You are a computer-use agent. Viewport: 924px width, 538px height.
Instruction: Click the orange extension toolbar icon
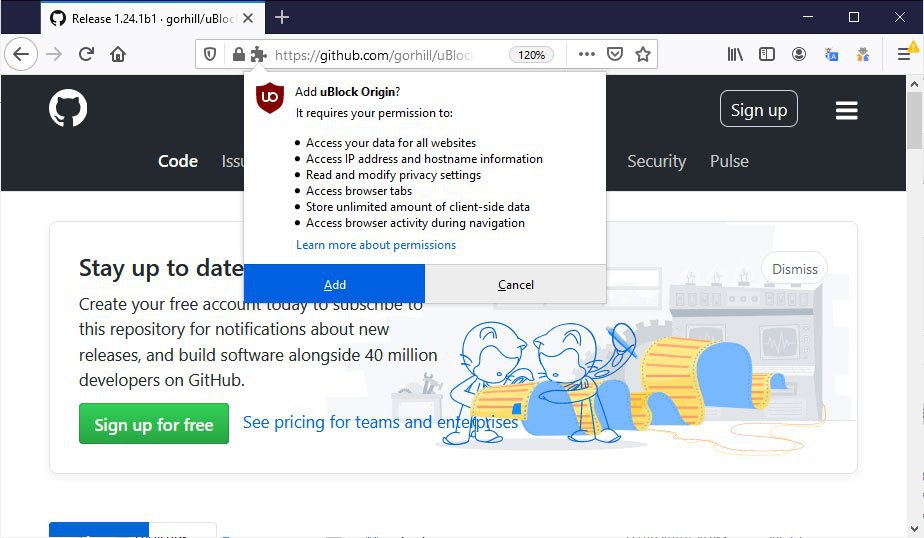[x=863, y=55]
